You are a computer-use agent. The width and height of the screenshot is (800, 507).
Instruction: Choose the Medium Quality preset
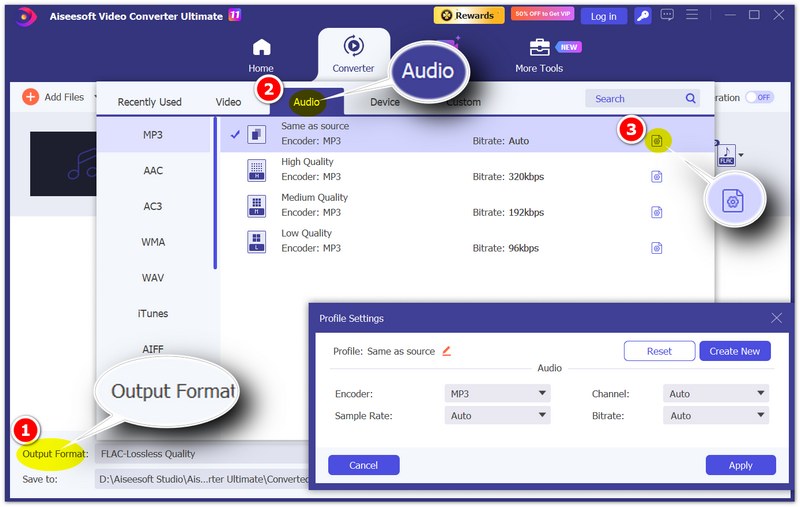tap(467, 205)
